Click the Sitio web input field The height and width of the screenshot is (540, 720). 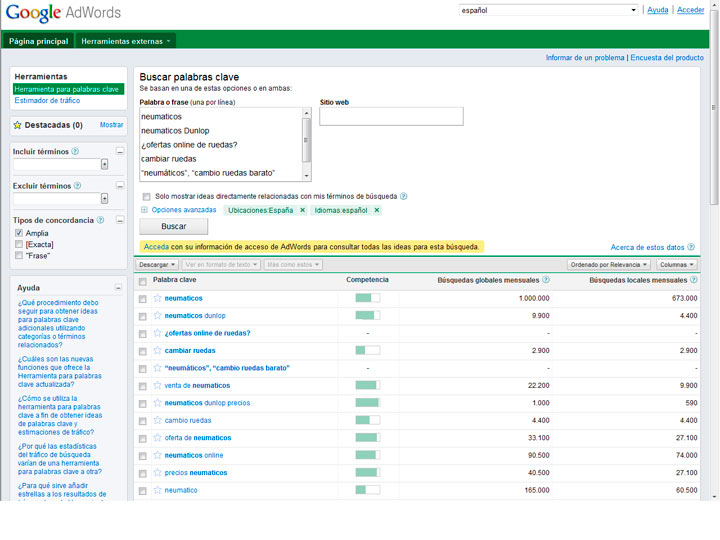coord(391,117)
